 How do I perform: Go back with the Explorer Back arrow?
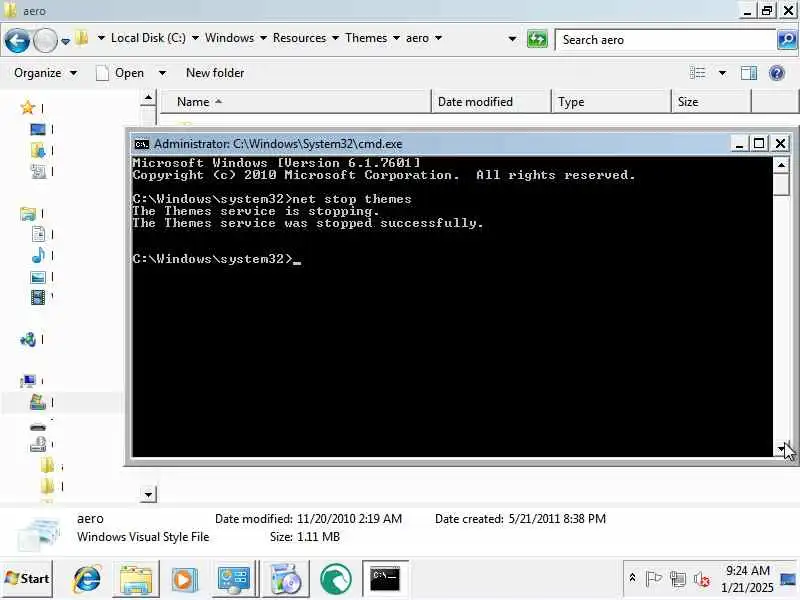17,40
